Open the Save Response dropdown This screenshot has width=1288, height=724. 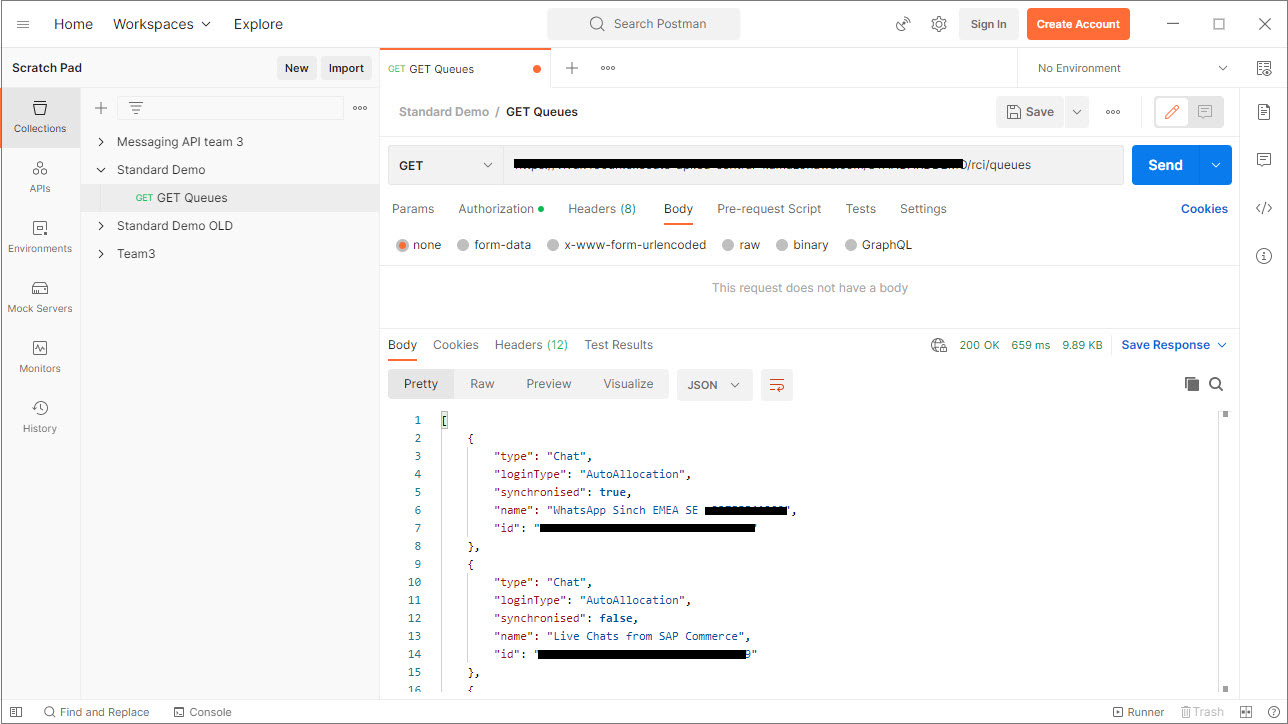coord(1173,345)
